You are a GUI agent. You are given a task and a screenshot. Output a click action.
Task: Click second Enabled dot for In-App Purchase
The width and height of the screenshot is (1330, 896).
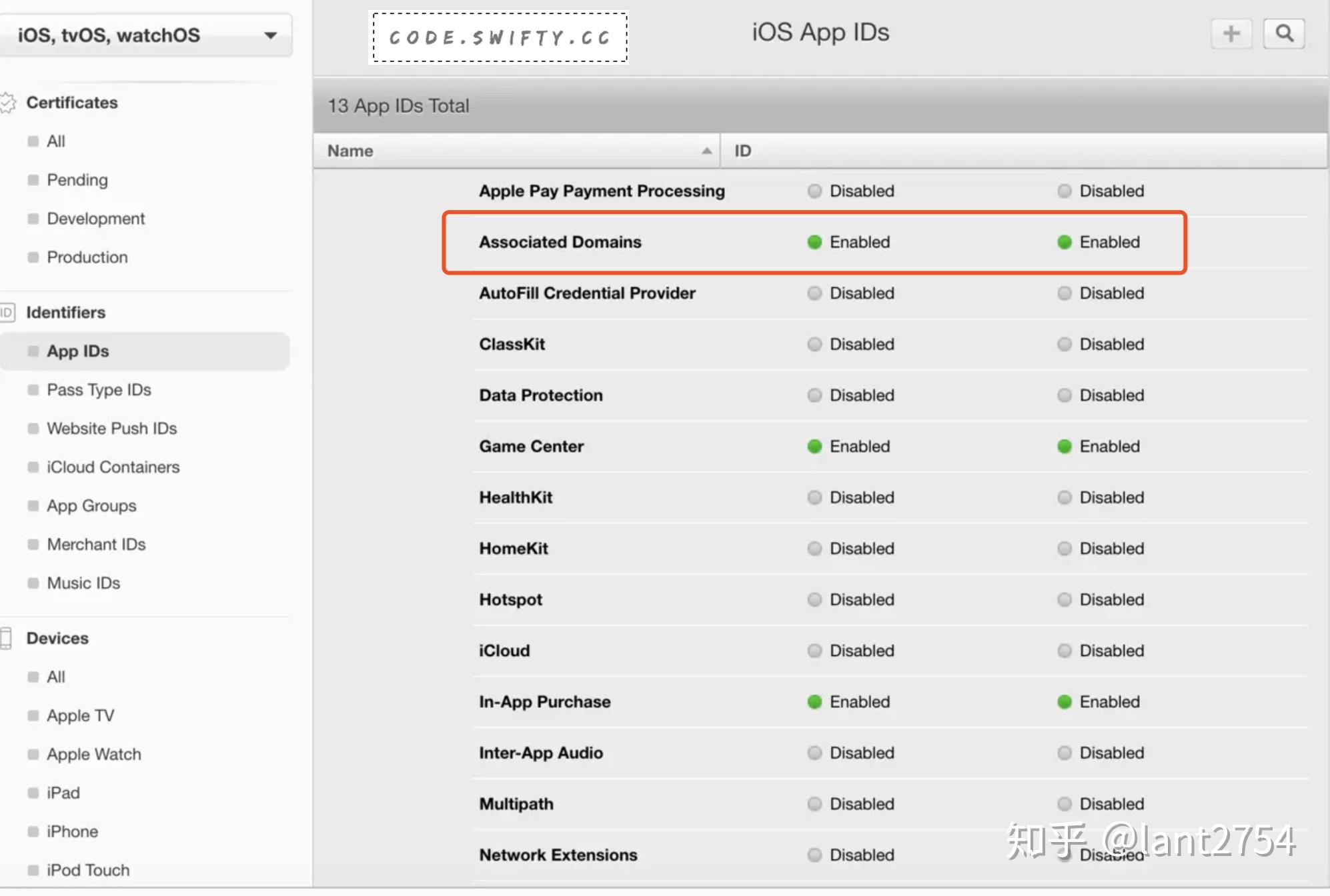pyautogui.click(x=1065, y=701)
